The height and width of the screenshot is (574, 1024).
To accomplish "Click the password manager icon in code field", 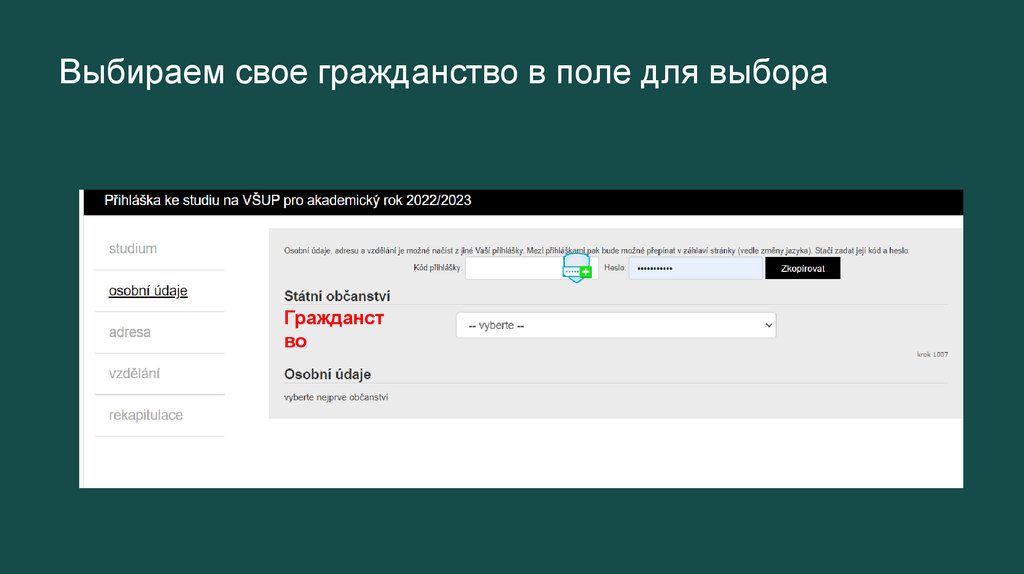I will [577, 268].
